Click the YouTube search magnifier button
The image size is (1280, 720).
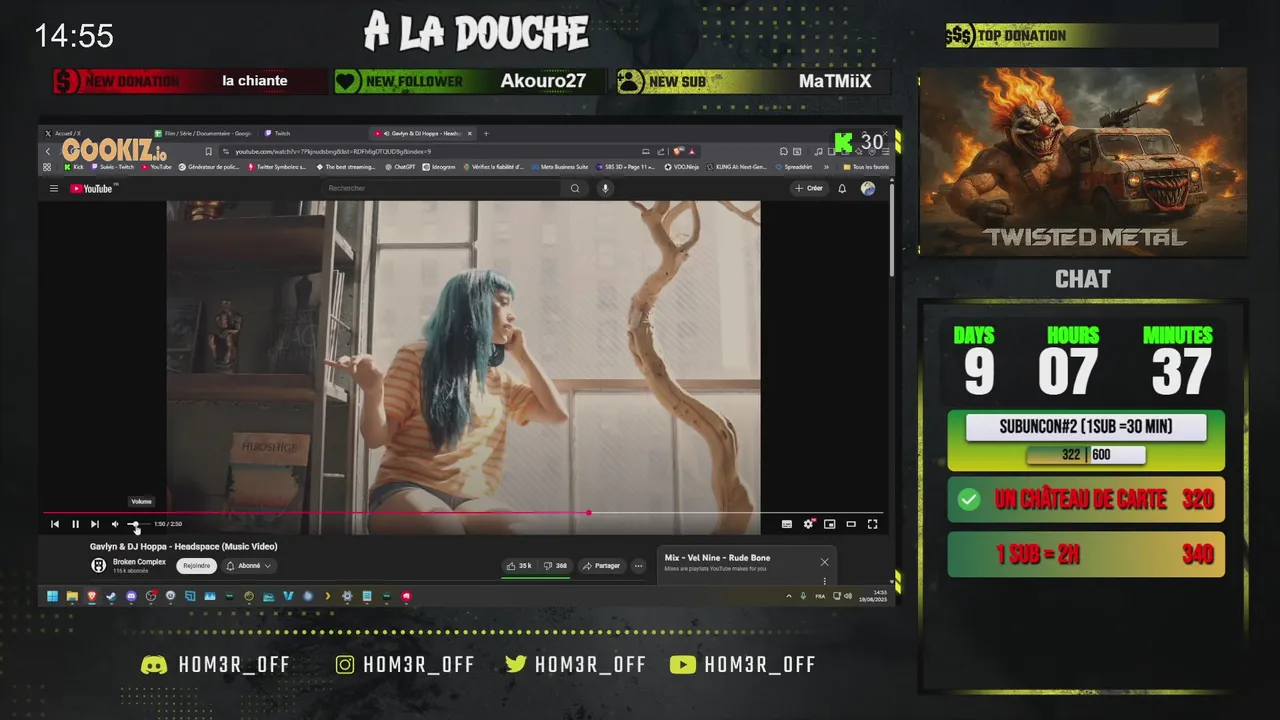pyautogui.click(x=575, y=188)
